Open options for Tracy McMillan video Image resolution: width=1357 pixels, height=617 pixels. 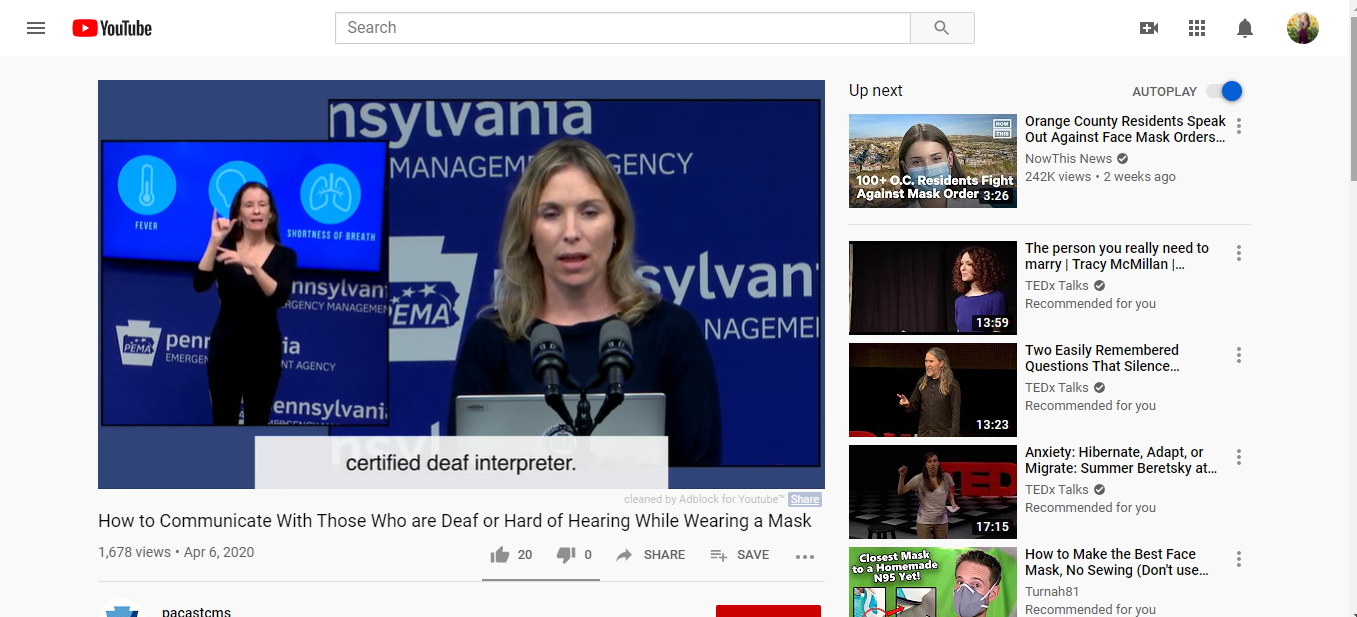point(1239,253)
